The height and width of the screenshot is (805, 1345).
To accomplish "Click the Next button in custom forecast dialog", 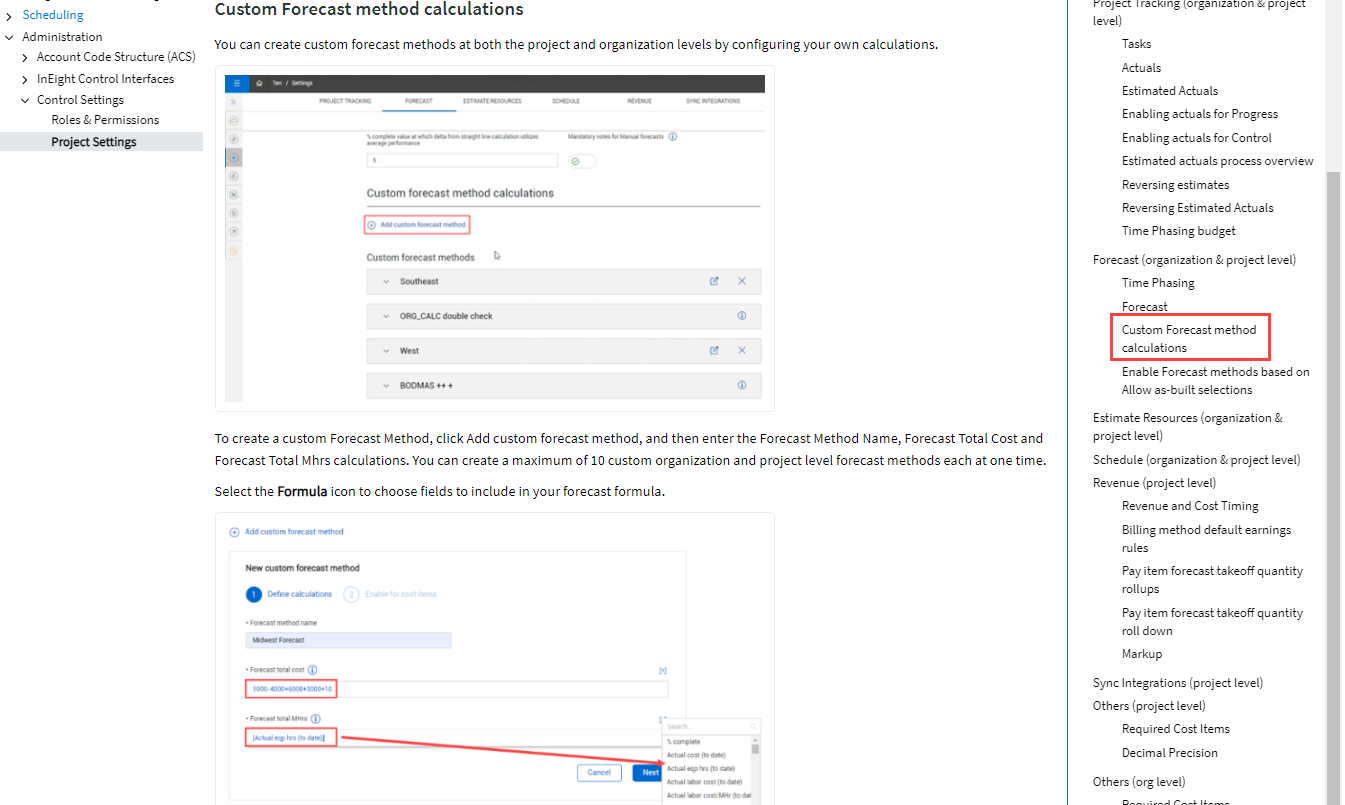I will pos(649,772).
